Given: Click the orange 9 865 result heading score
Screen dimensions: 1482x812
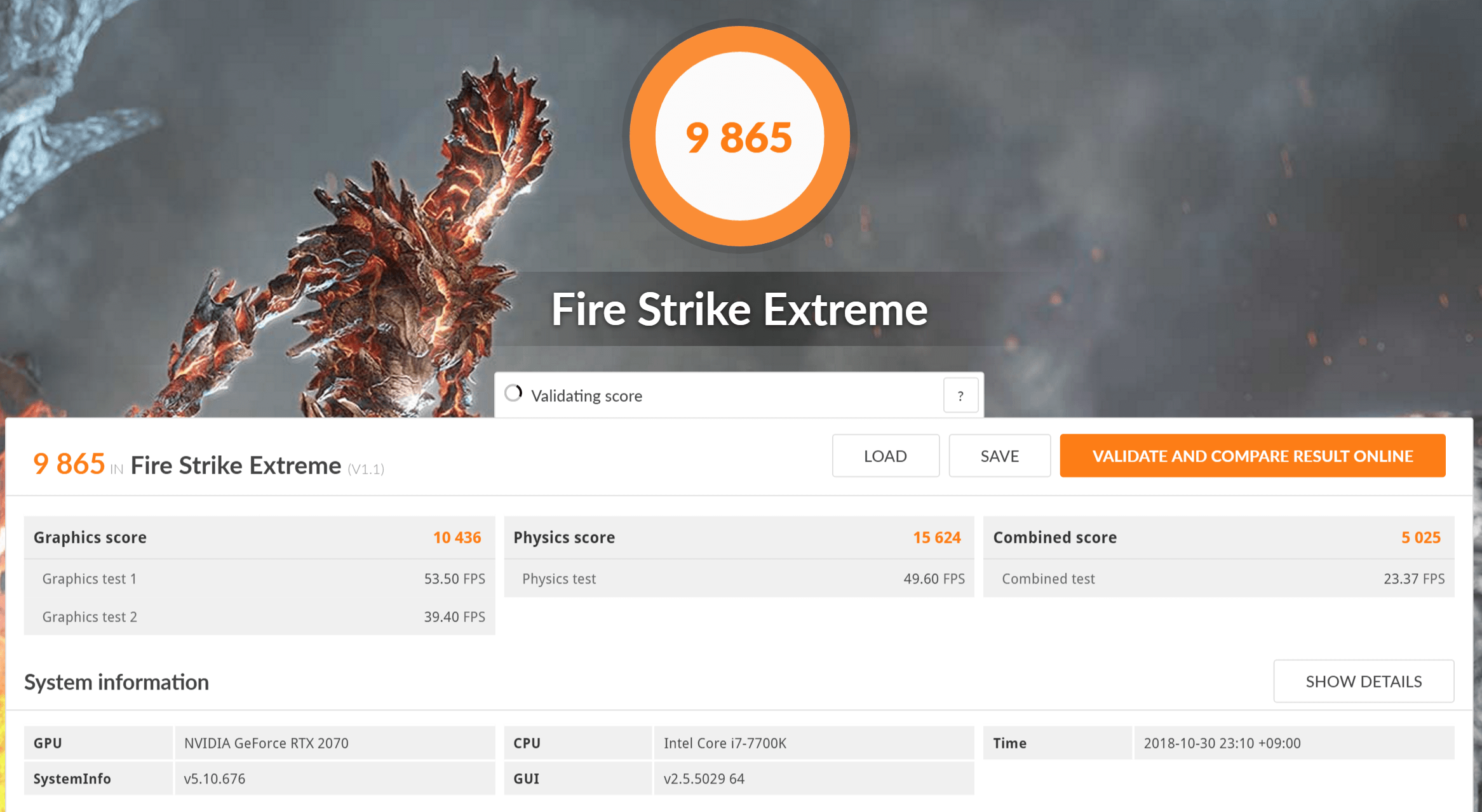Looking at the screenshot, I should [69, 464].
